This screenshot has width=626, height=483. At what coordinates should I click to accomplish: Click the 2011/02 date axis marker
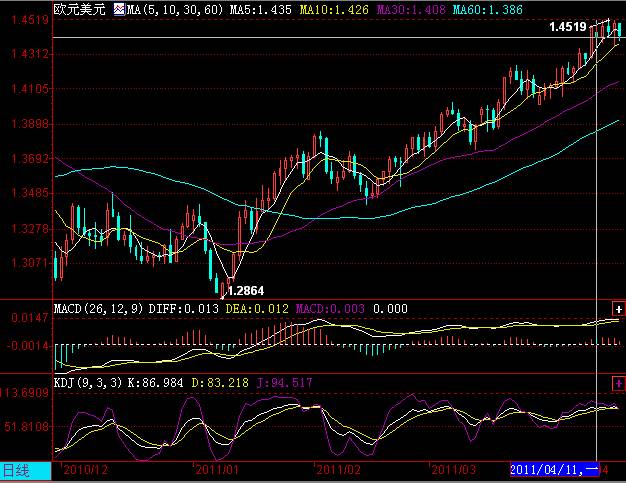tap(339, 470)
